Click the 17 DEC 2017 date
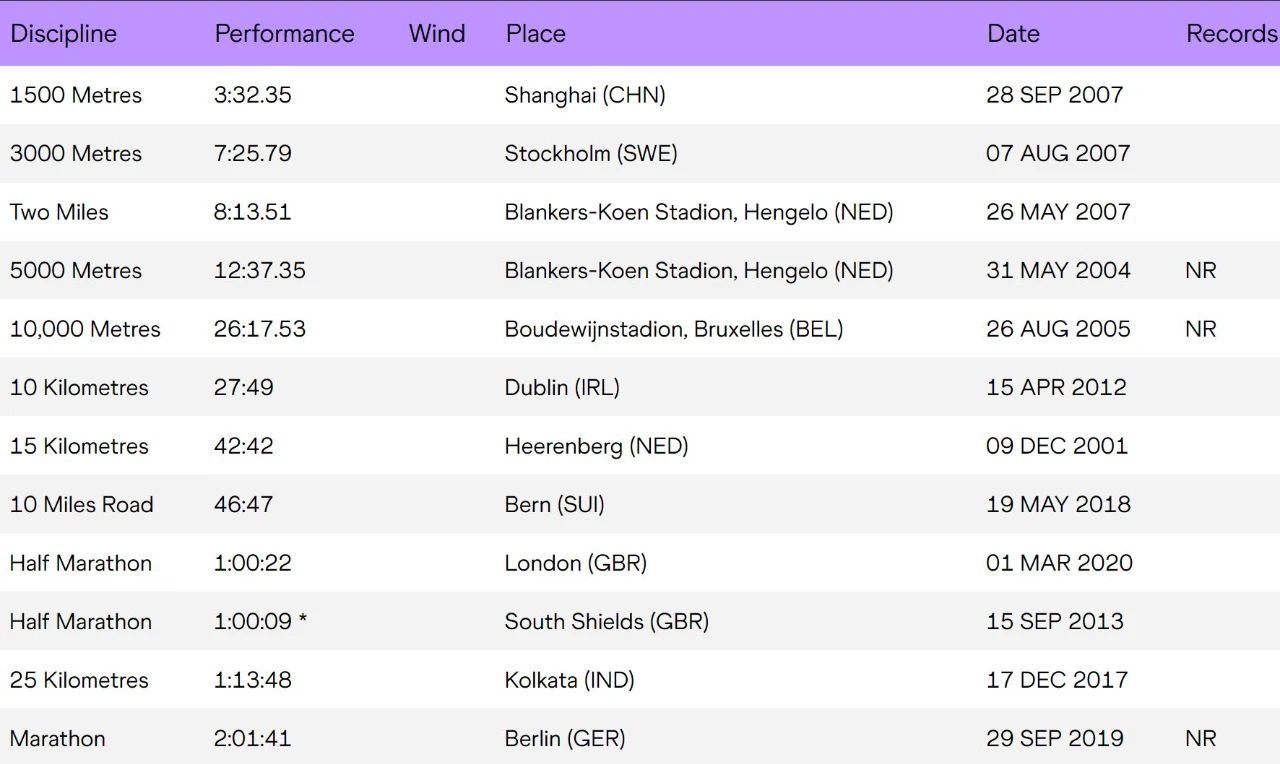 click(x=1056, y=680)
